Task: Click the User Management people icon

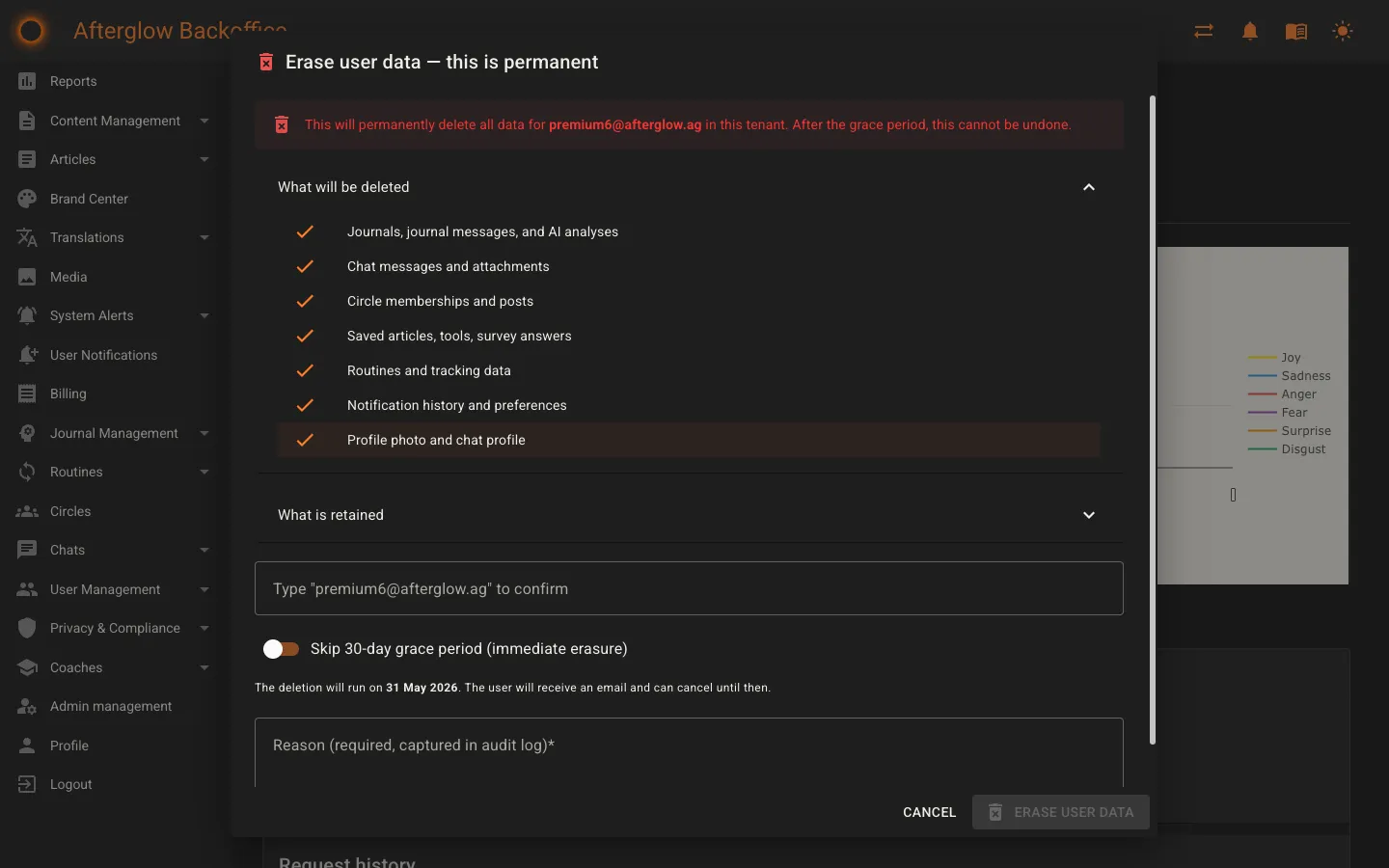Action: point(27,589)
